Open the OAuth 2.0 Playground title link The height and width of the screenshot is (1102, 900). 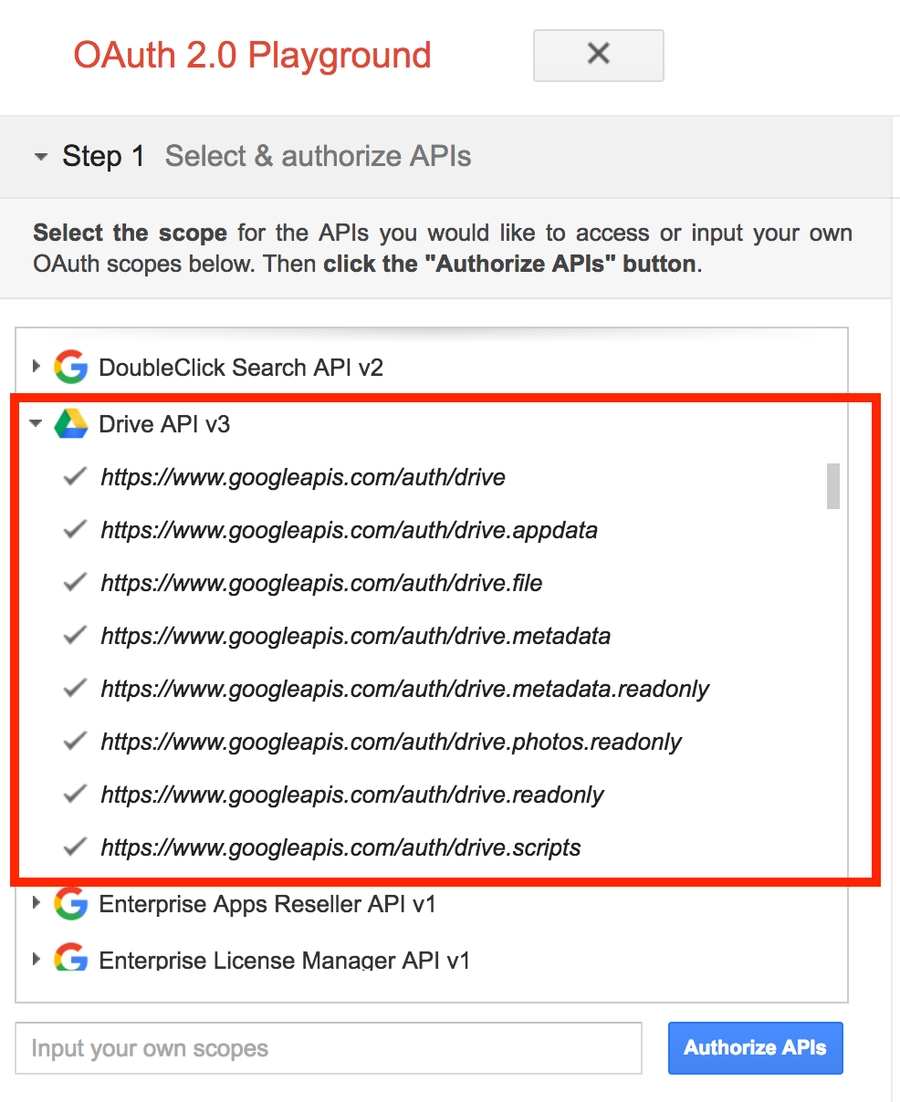pyautogui.click(x=252, y=55)
